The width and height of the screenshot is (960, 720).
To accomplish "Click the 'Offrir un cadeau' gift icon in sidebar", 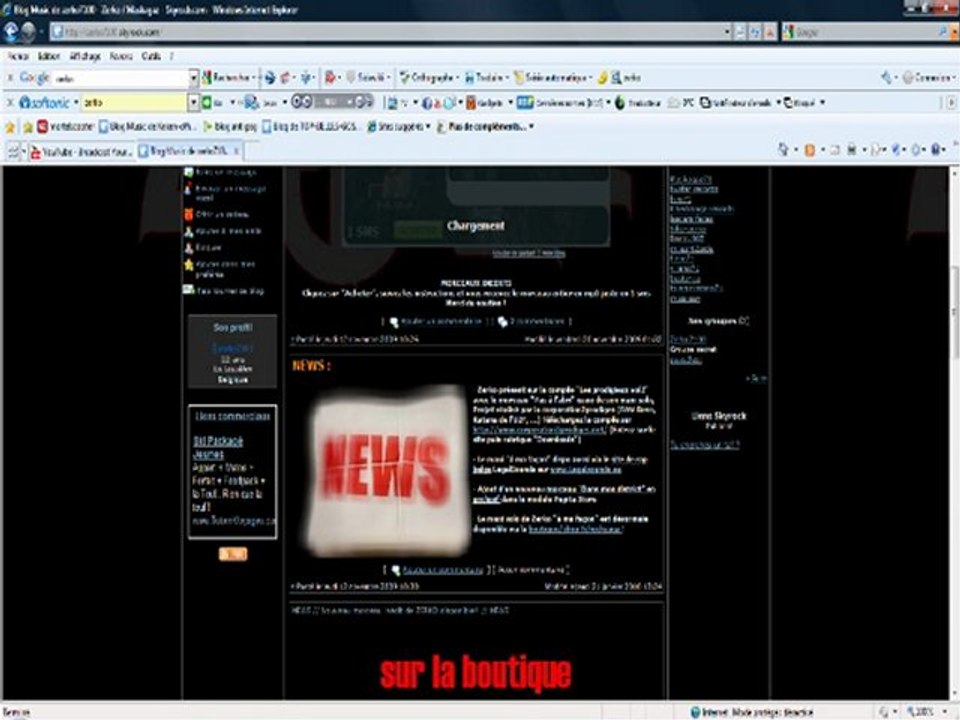I will pos(189,214).
